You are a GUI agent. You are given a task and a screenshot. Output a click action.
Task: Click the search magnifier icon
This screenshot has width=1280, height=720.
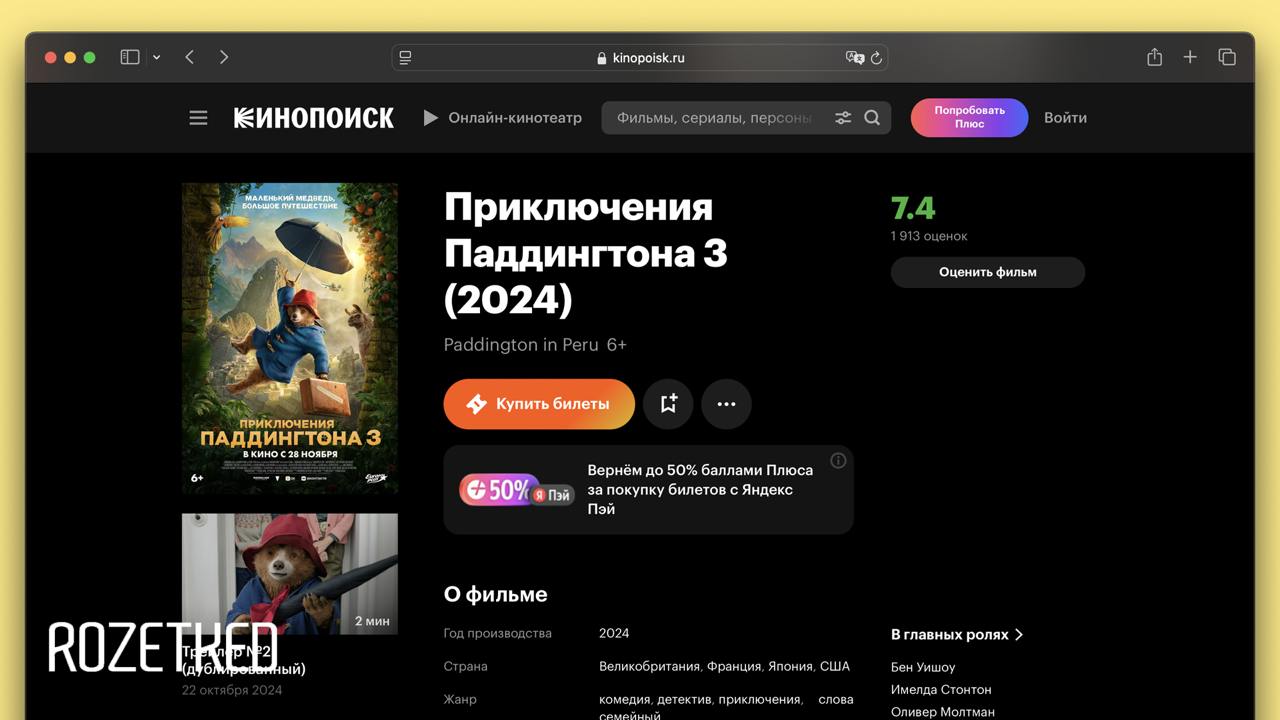(x=872, y=118)
